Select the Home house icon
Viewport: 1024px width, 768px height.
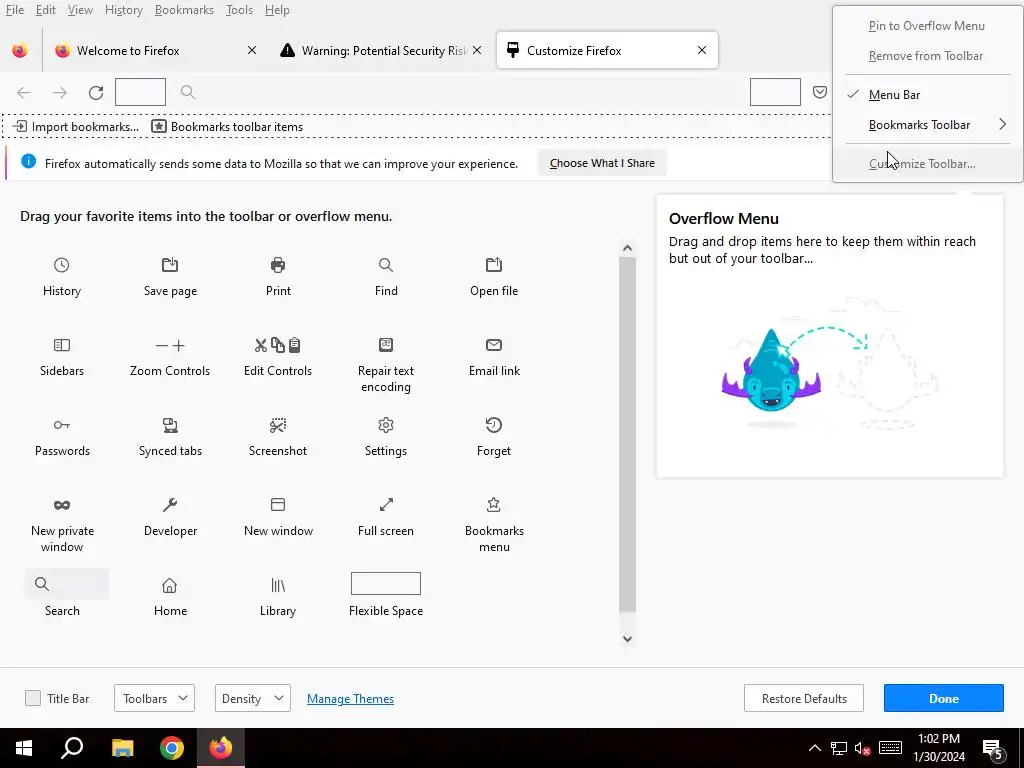pyautogui.click(x=170, y=585)
